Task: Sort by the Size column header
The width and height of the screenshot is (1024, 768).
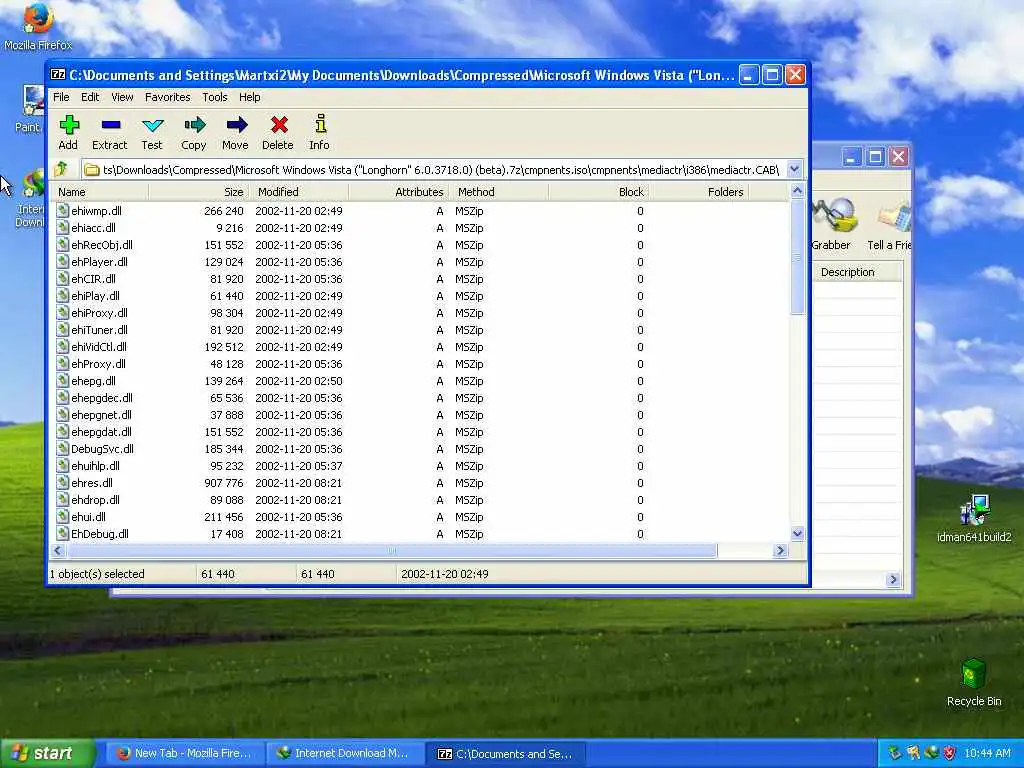Action: pos(199,192)
